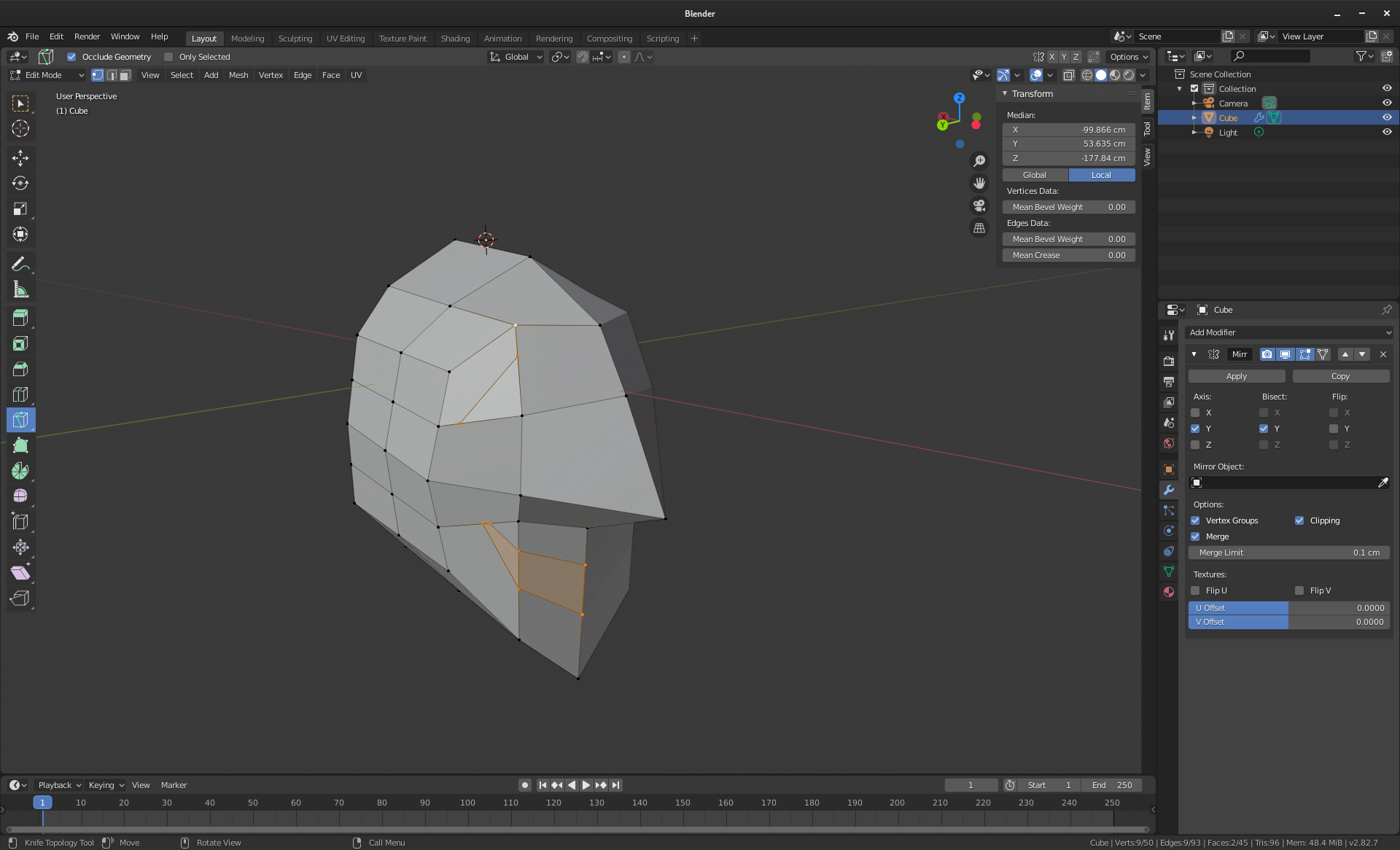Switch median to Global coordinates
1400x850 pixels.
pyautogui.click(x=1035, y=175)
